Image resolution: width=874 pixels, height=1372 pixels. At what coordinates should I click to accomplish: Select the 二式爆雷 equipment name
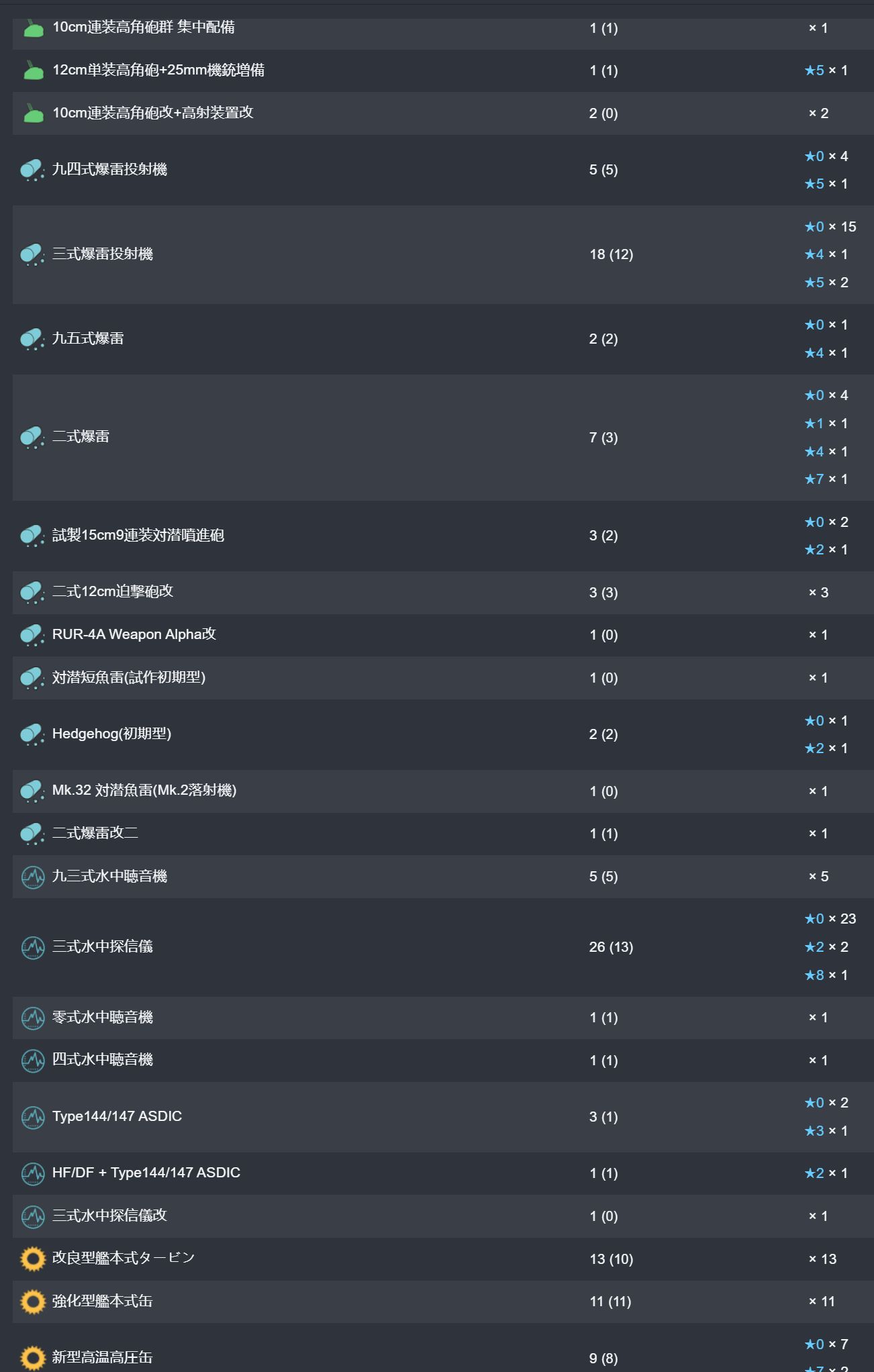(81, 437)
